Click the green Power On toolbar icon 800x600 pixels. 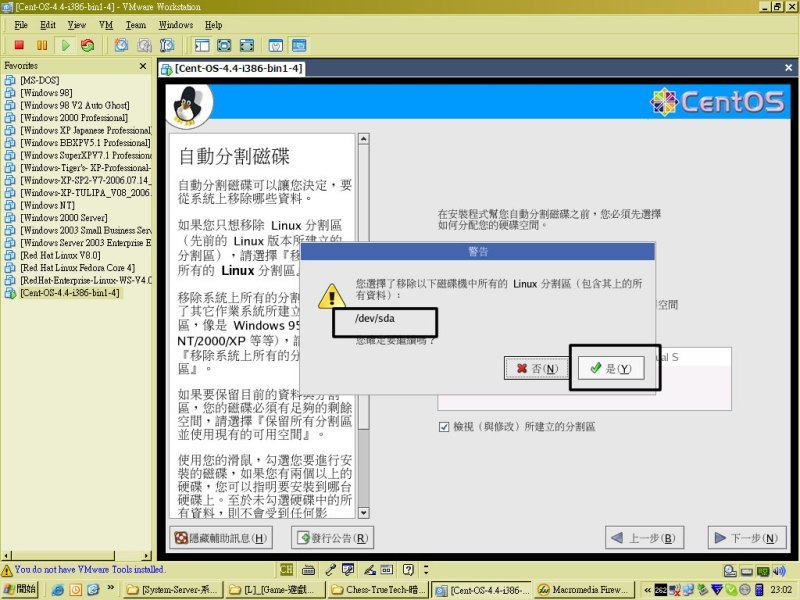coord(65,45)
